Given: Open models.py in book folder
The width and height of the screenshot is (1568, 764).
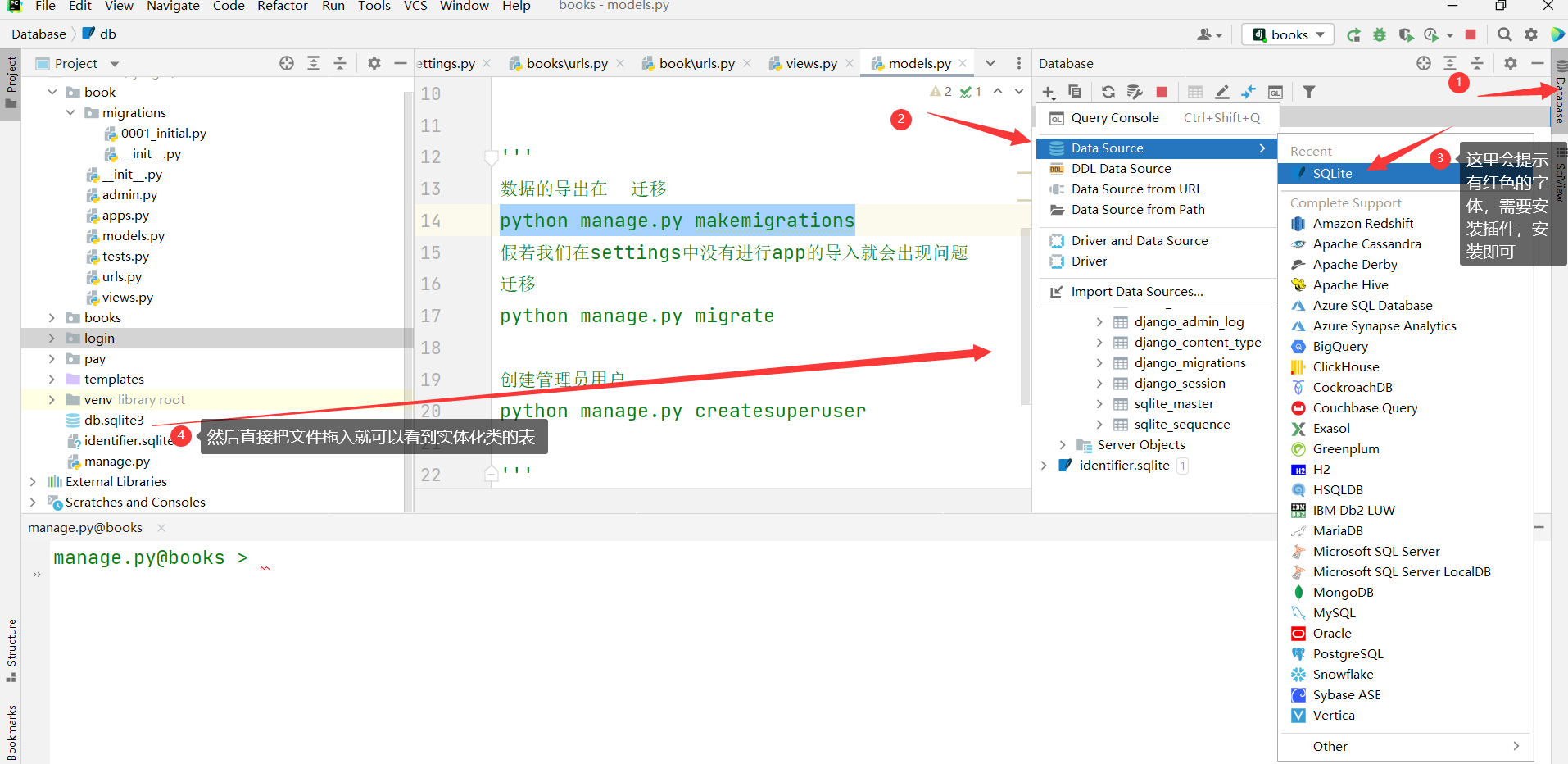Looking at the screenshot, I should point(133,236).
